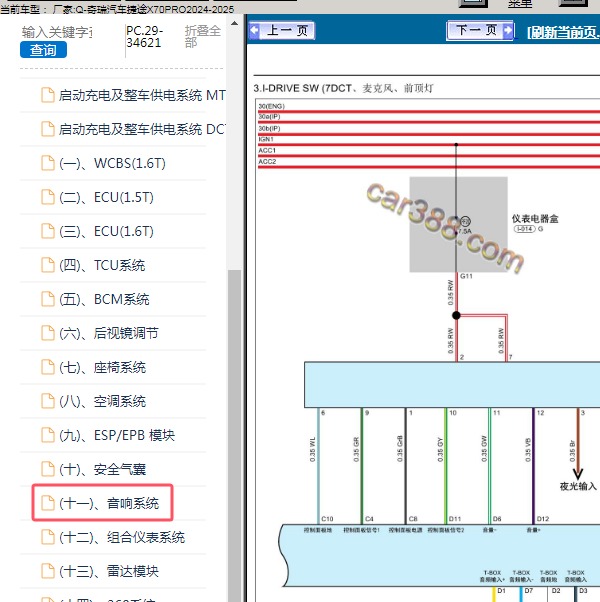Open the (四)、TCU系统 entry
This screenshot has height=602, width=600.
pos(113,265)
